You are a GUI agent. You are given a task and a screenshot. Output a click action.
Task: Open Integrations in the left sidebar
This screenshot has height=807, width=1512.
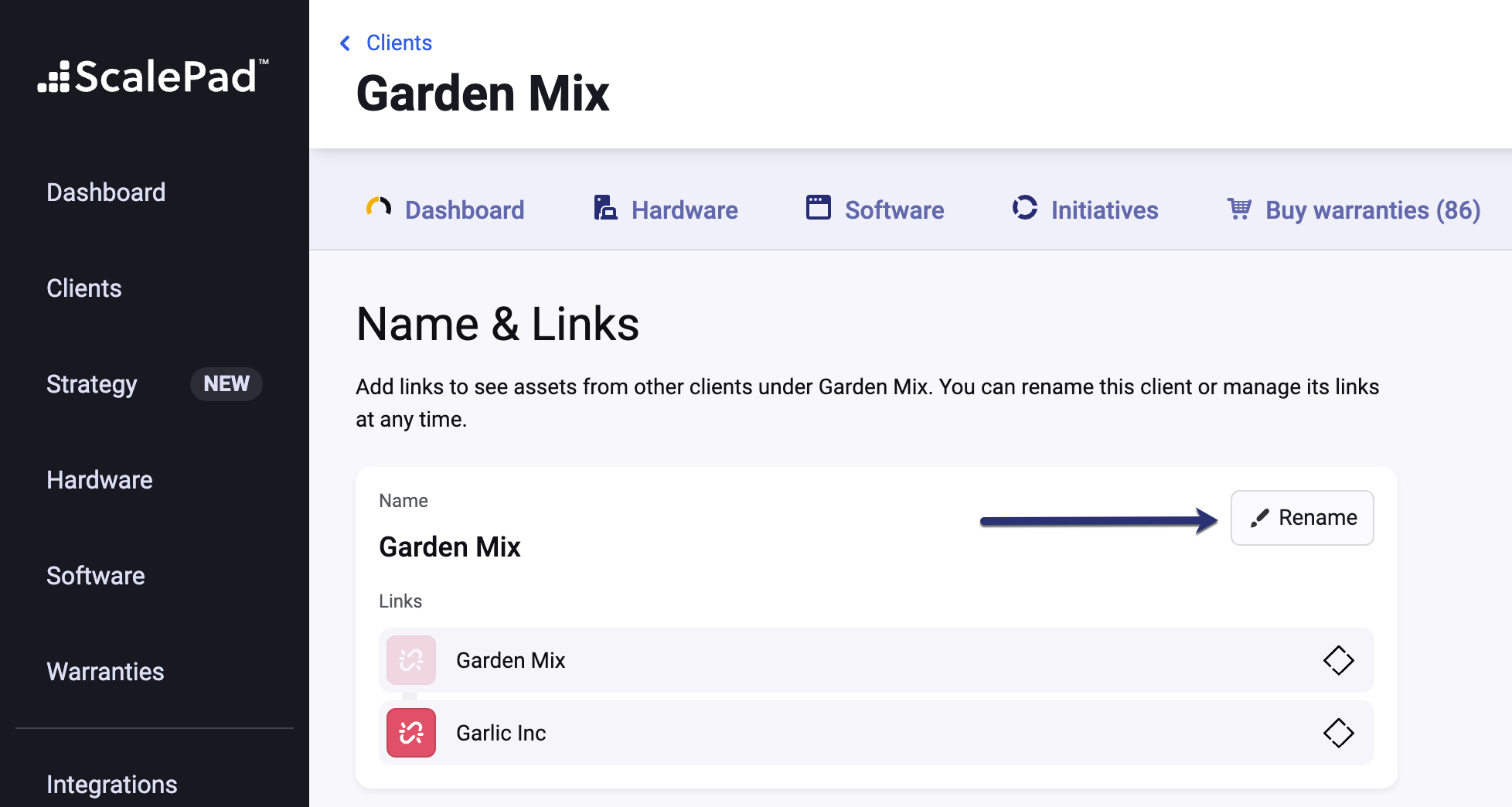[112, 785]
